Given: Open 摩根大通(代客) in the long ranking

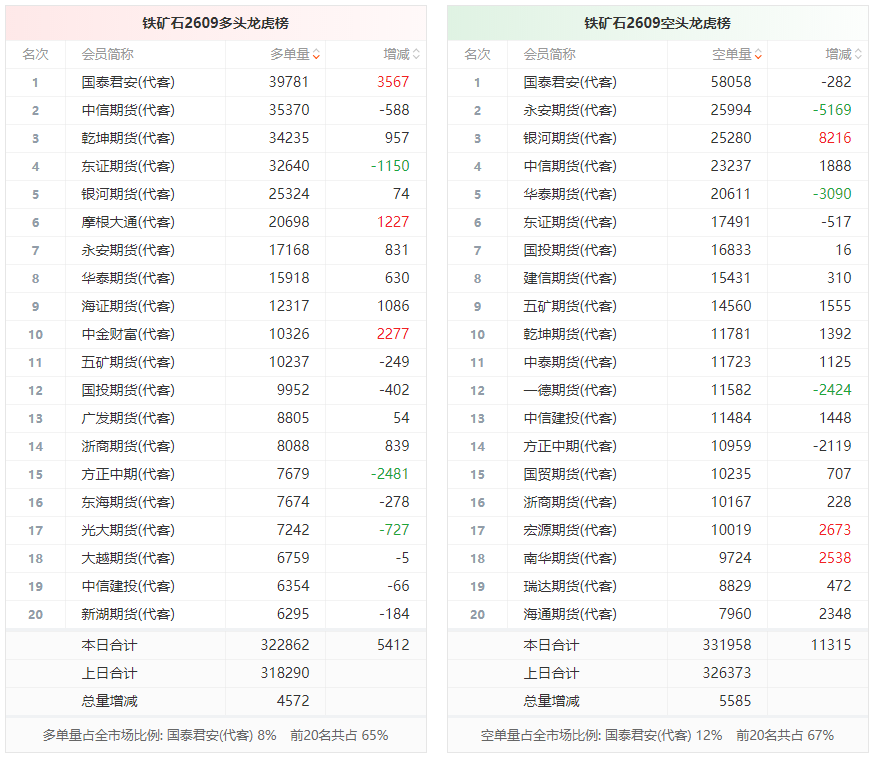Looking at the screenshot, I should coord(127,222).
